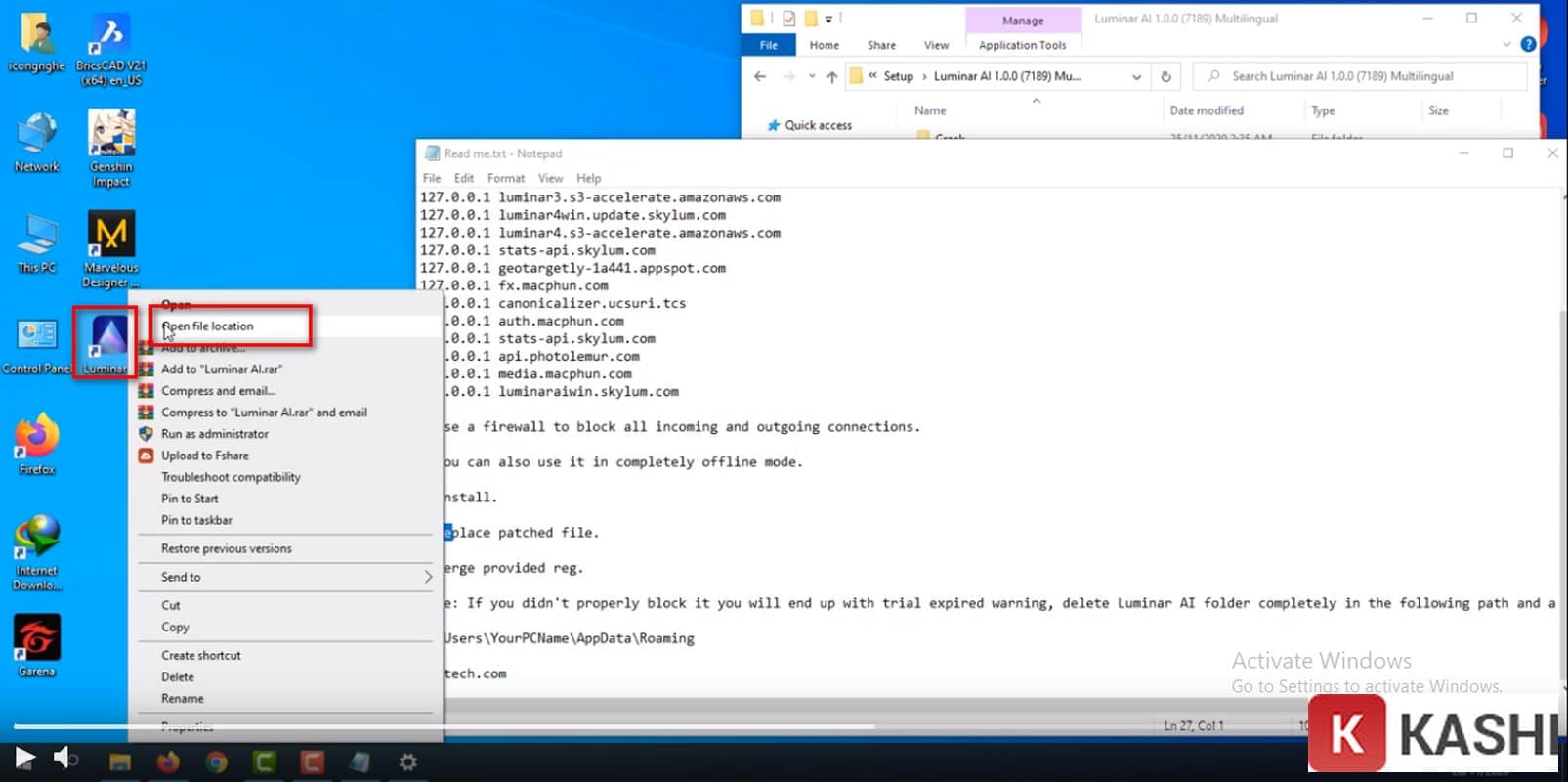Open the Application Tools ribbon tab
The image size is (1568, 782).
1023,45
